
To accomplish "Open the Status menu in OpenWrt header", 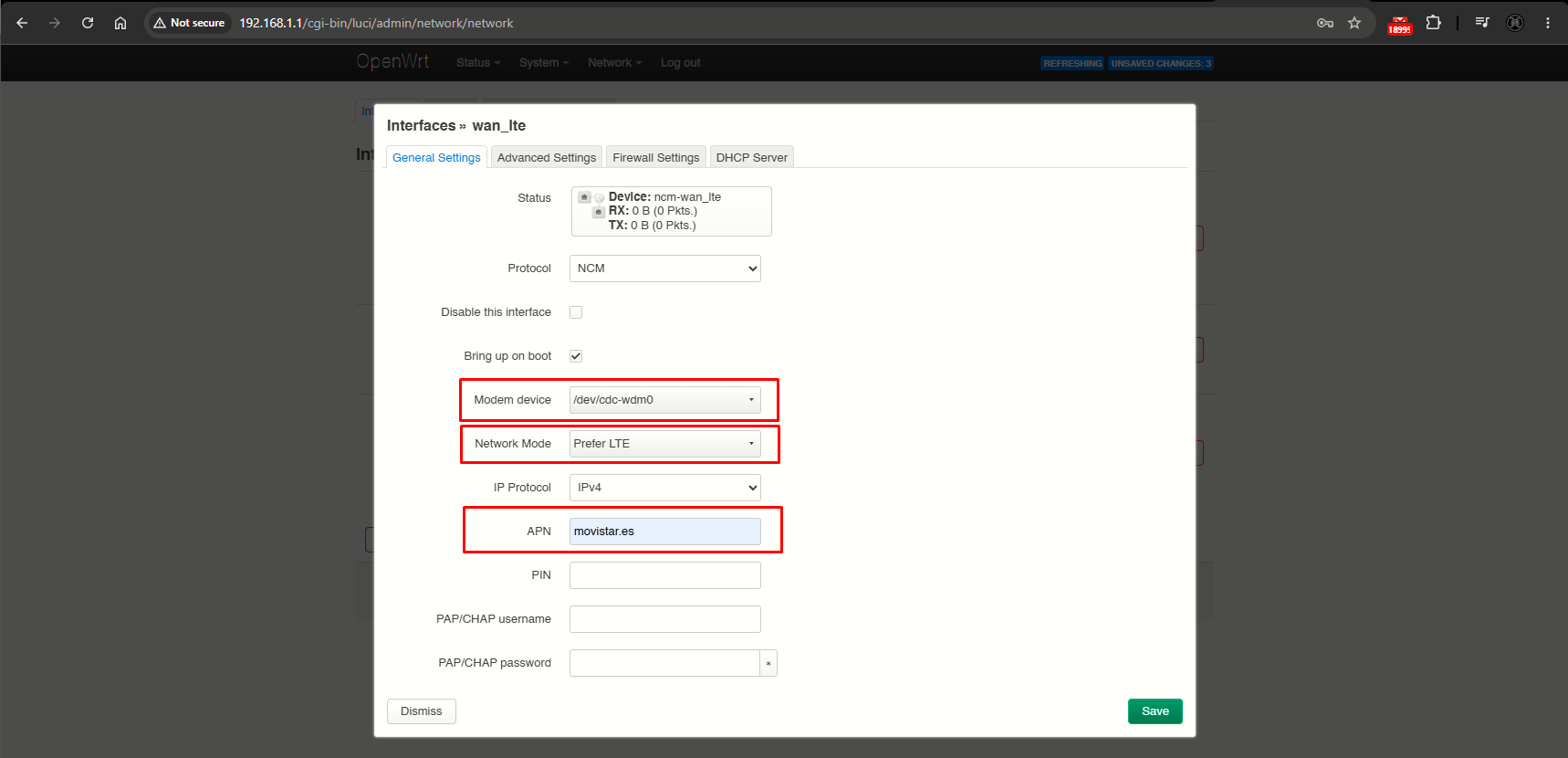I will 478,63.
